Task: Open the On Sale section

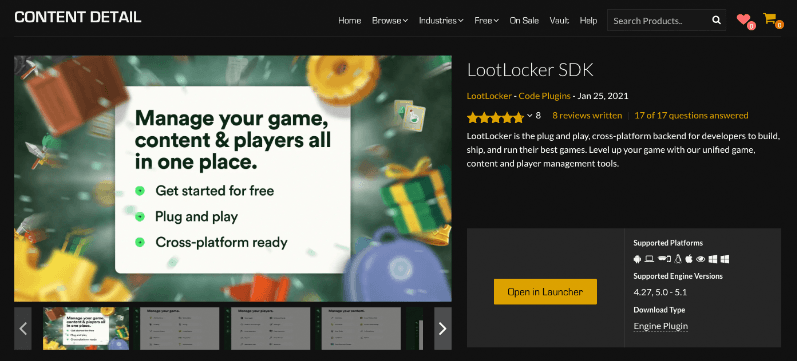Action: pos(524,21)
